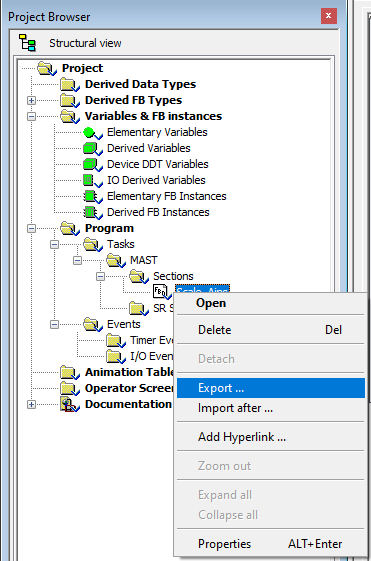Select Import after ... menu entry
Image resolution: width=371 pixels, height=561 pixels.
(270, 408)
